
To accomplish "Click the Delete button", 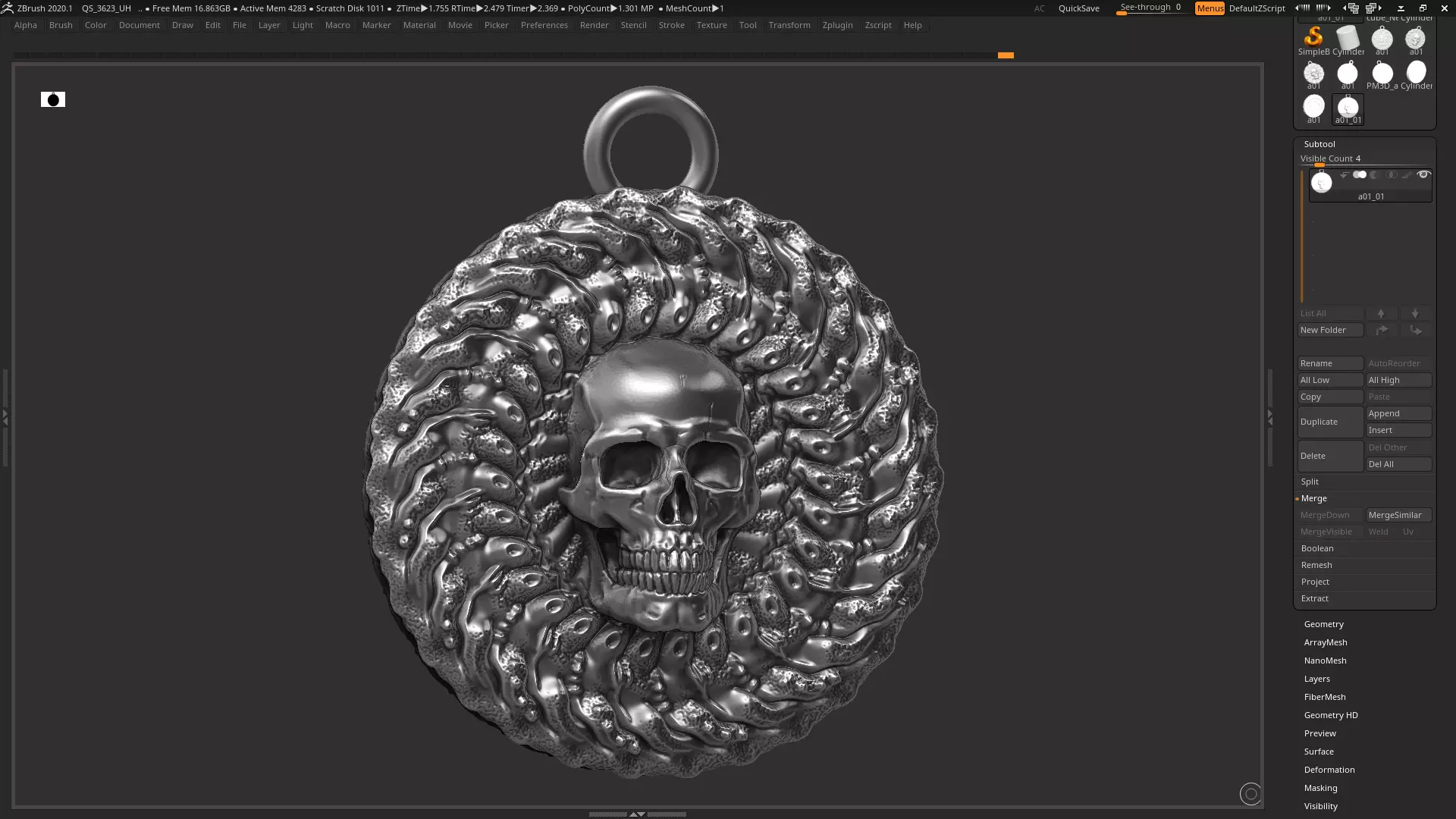I will point(1330,456).
